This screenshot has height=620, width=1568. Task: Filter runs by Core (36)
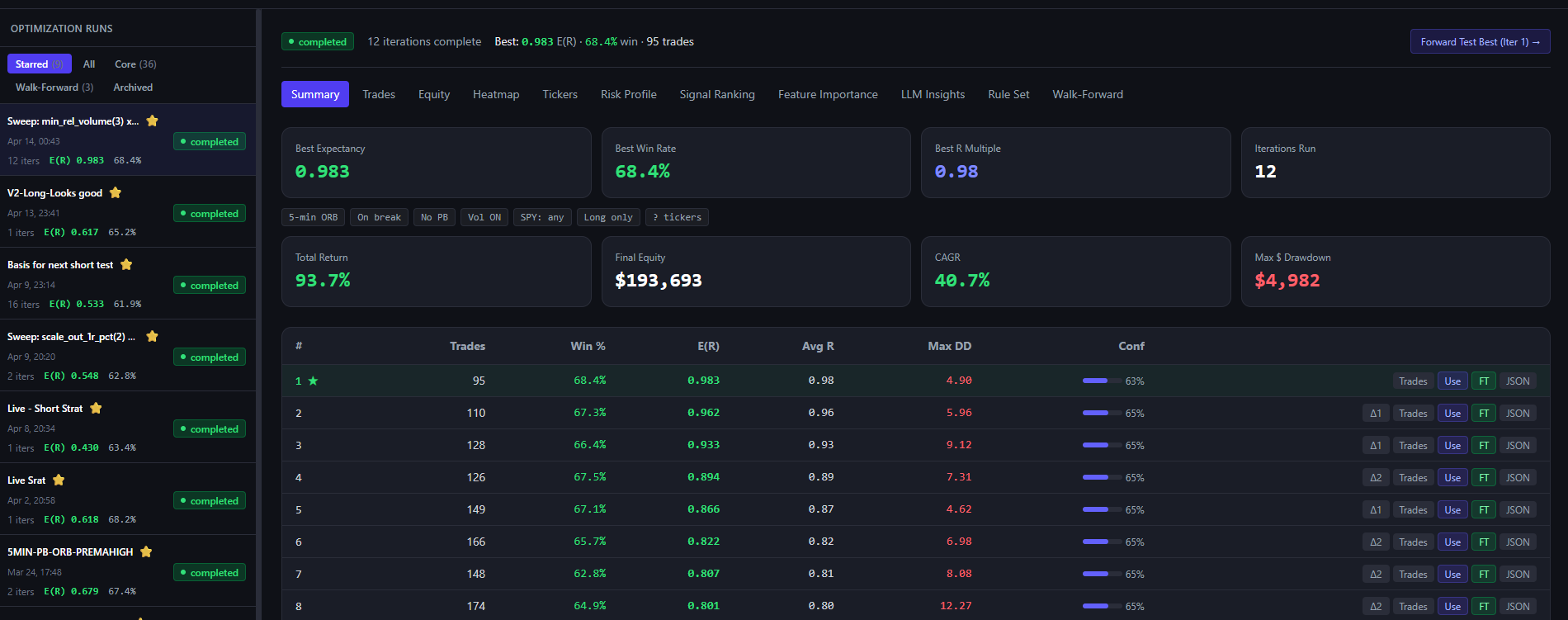[x=135, y=64]
